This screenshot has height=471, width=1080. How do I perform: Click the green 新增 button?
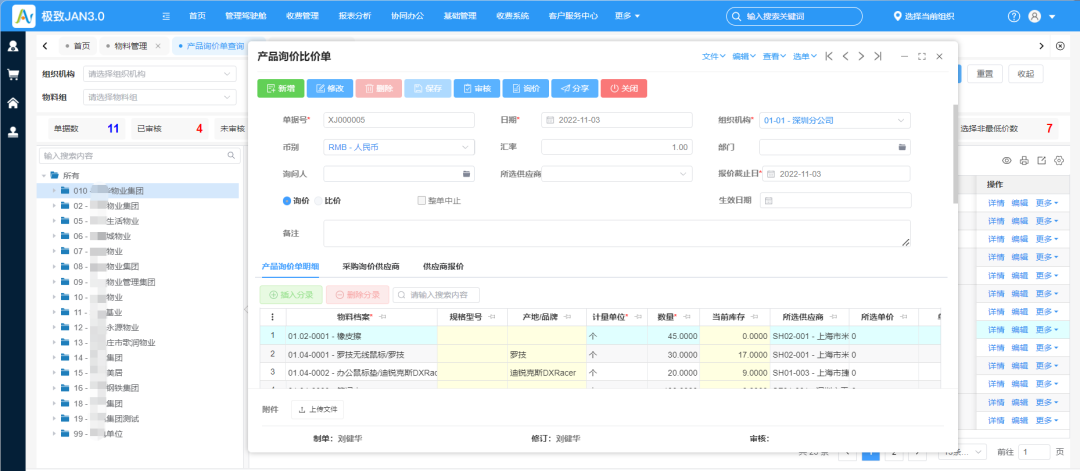(280, 88)
